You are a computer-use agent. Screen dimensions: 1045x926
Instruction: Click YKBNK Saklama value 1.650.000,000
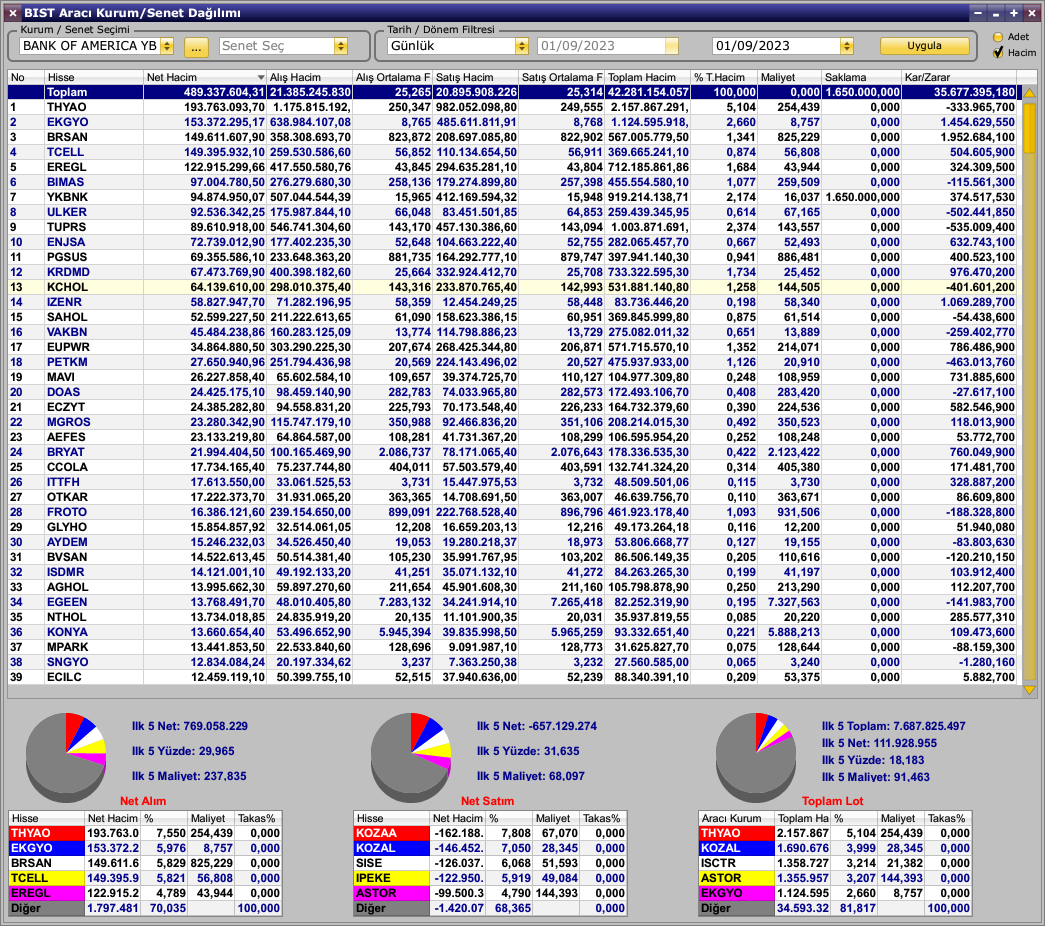click(x=862, y=197)
